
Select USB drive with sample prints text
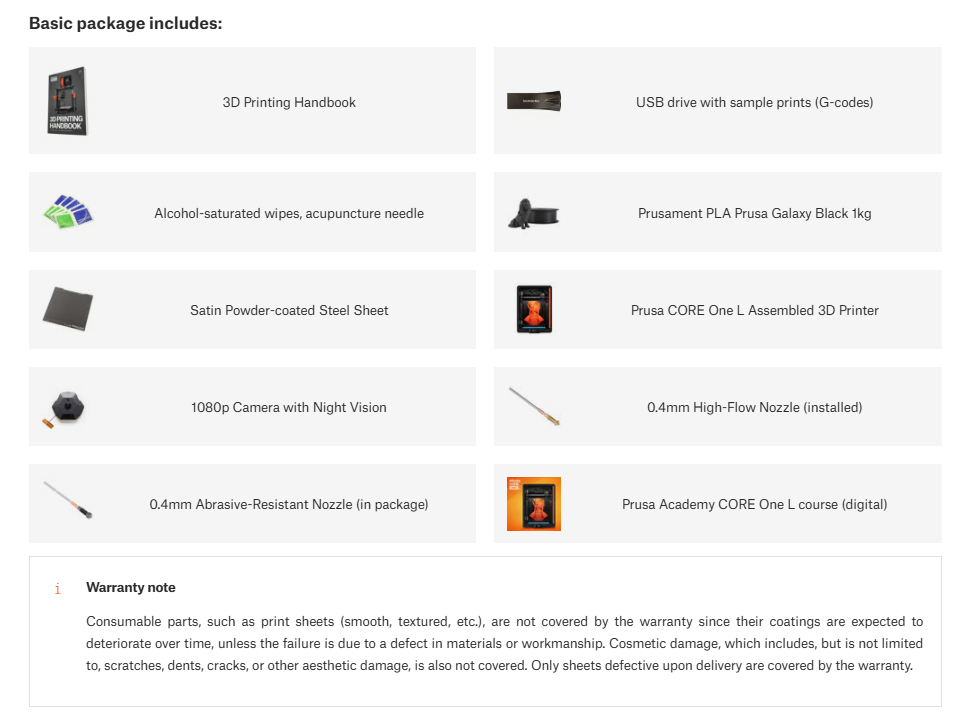coord(754,102)
